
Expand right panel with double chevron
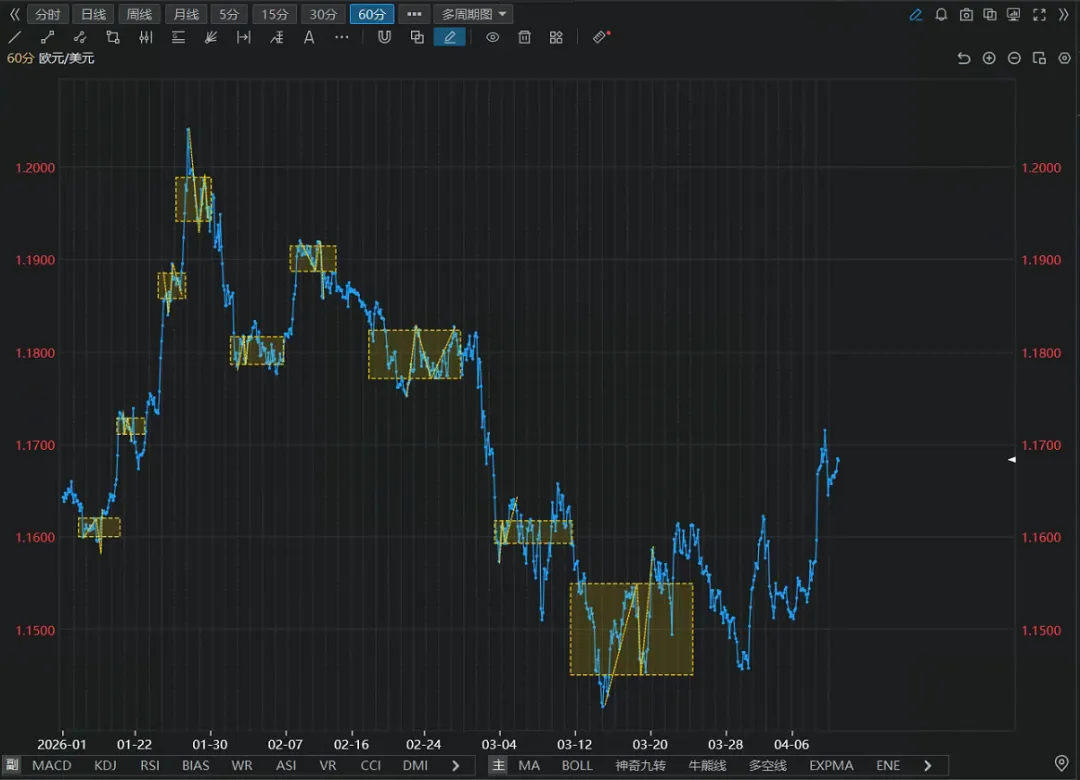coord(1063,14)
